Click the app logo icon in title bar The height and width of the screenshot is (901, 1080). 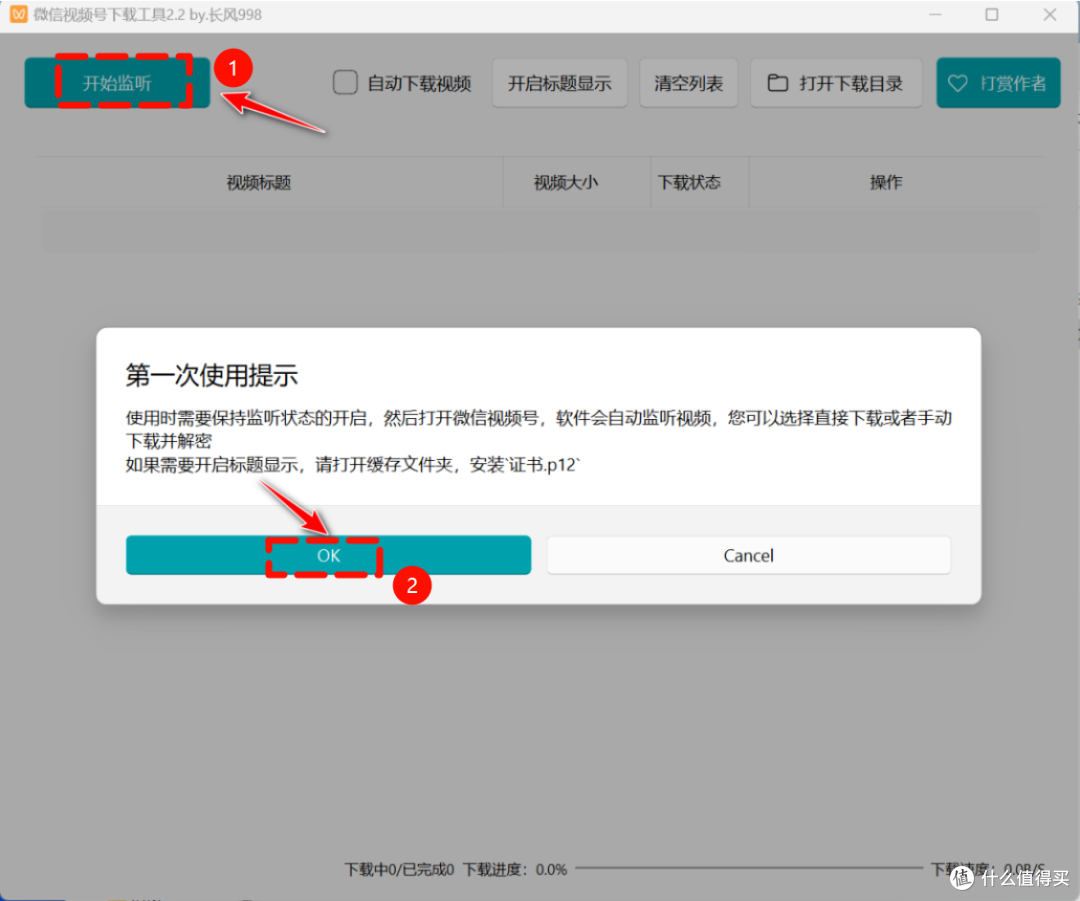(19, 14)
